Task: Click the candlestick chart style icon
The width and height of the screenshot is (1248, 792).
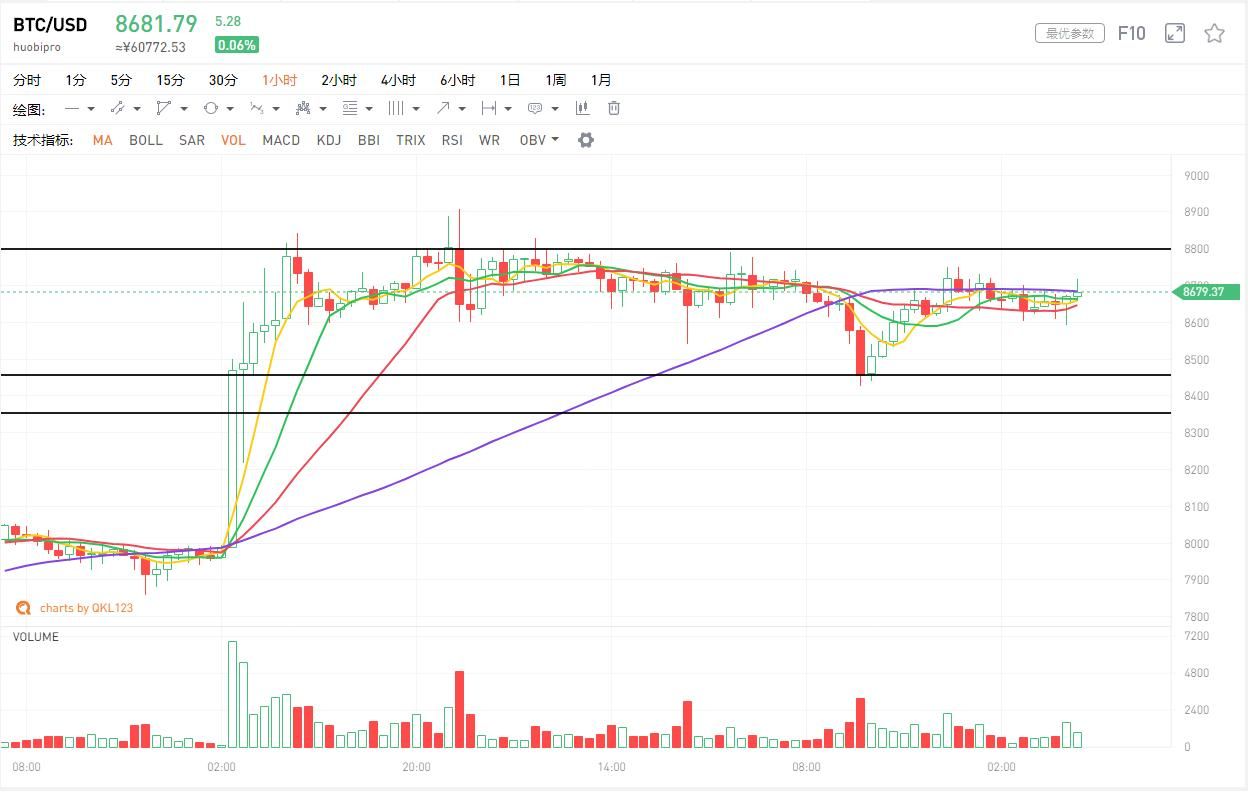Action: point(582,108)
